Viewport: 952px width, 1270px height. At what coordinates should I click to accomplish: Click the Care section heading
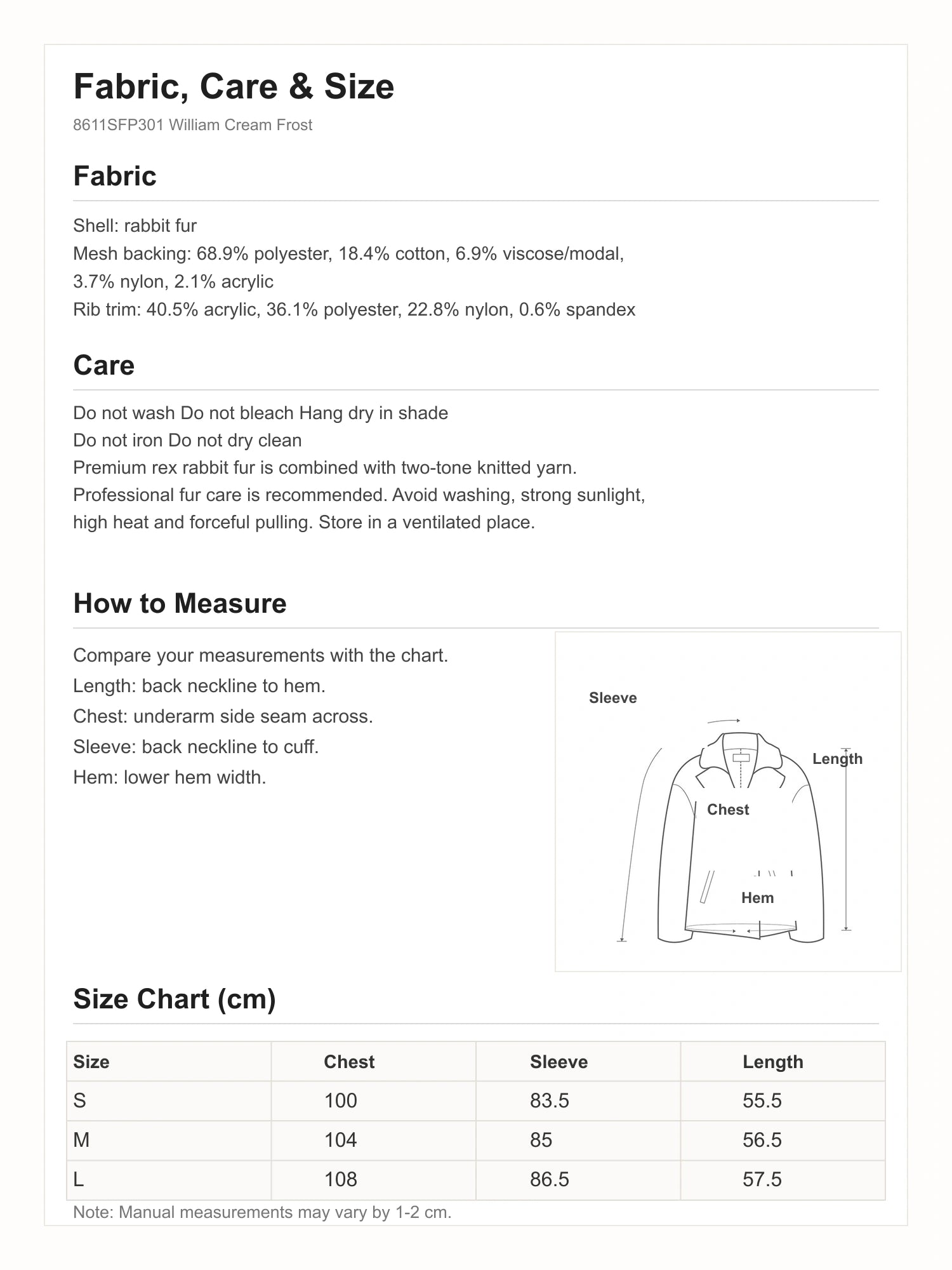pyautogui.click(x=104, y=365)
